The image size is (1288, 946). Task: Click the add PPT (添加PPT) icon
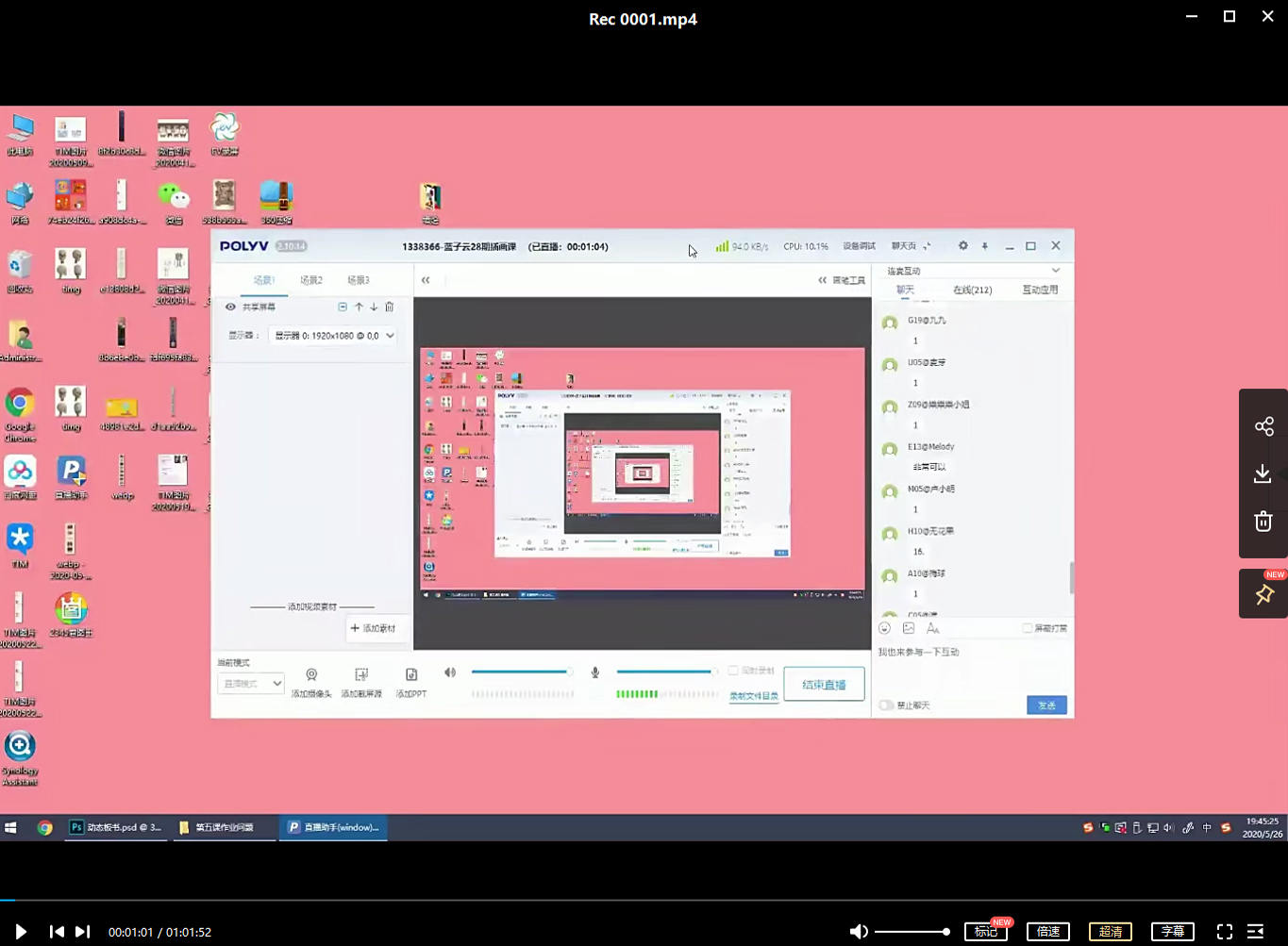411,675
